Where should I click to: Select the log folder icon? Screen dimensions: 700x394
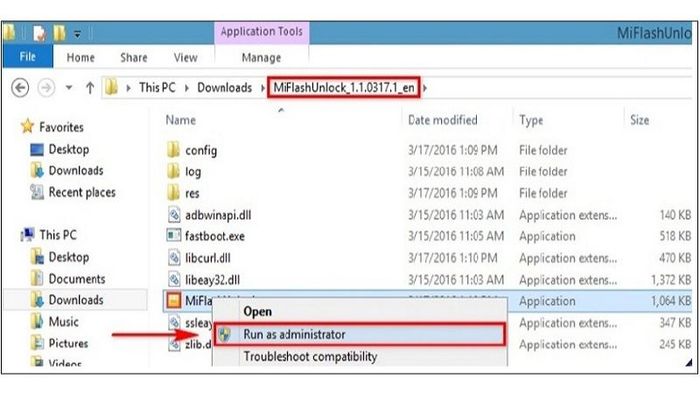[174, 171]
